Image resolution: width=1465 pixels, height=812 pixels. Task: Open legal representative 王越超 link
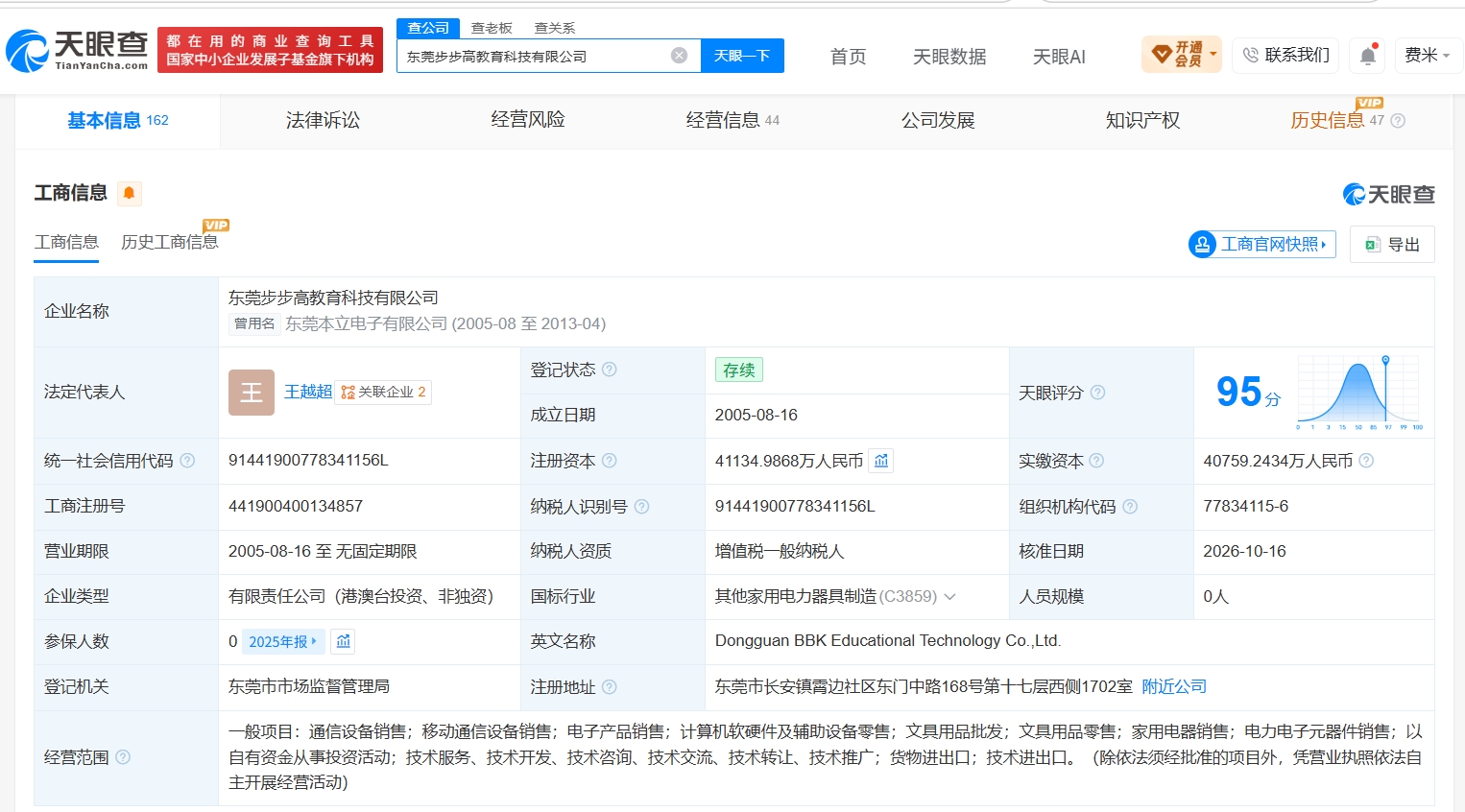click(x=308, y=392)
